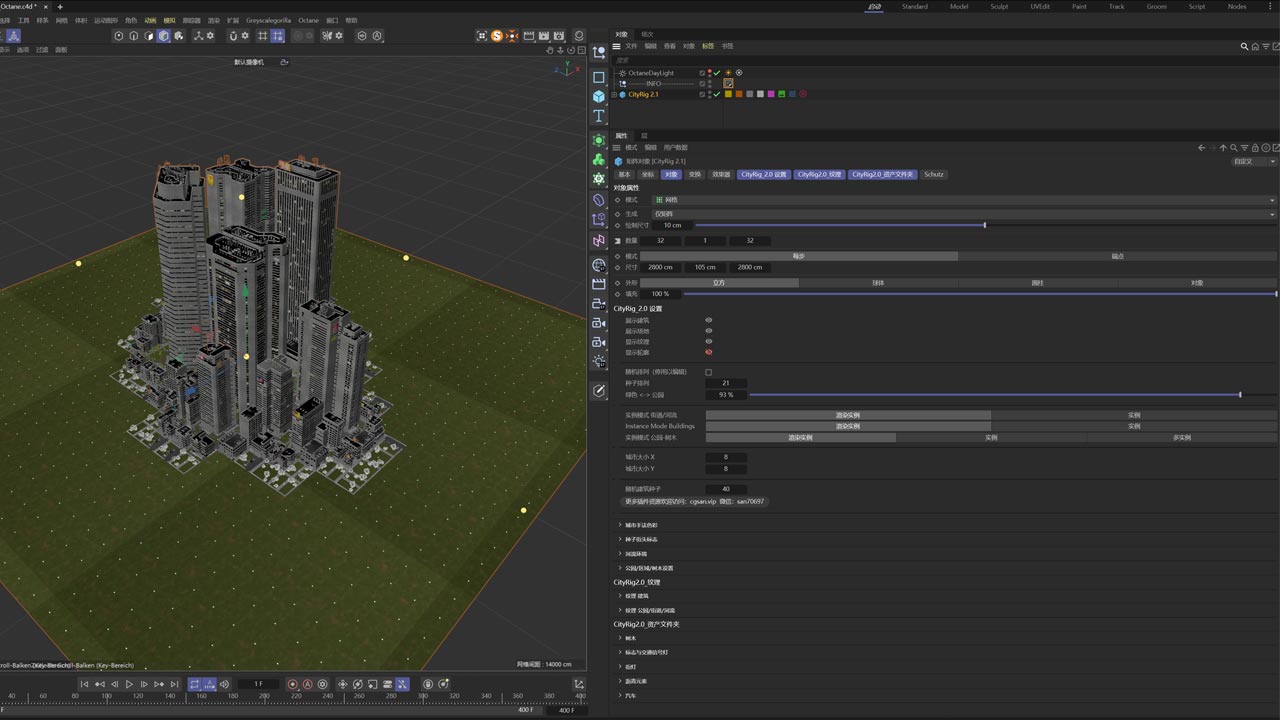Screen dimensions: 1280x720
Task: Select the Text spline tool icon
Action: 599,116
